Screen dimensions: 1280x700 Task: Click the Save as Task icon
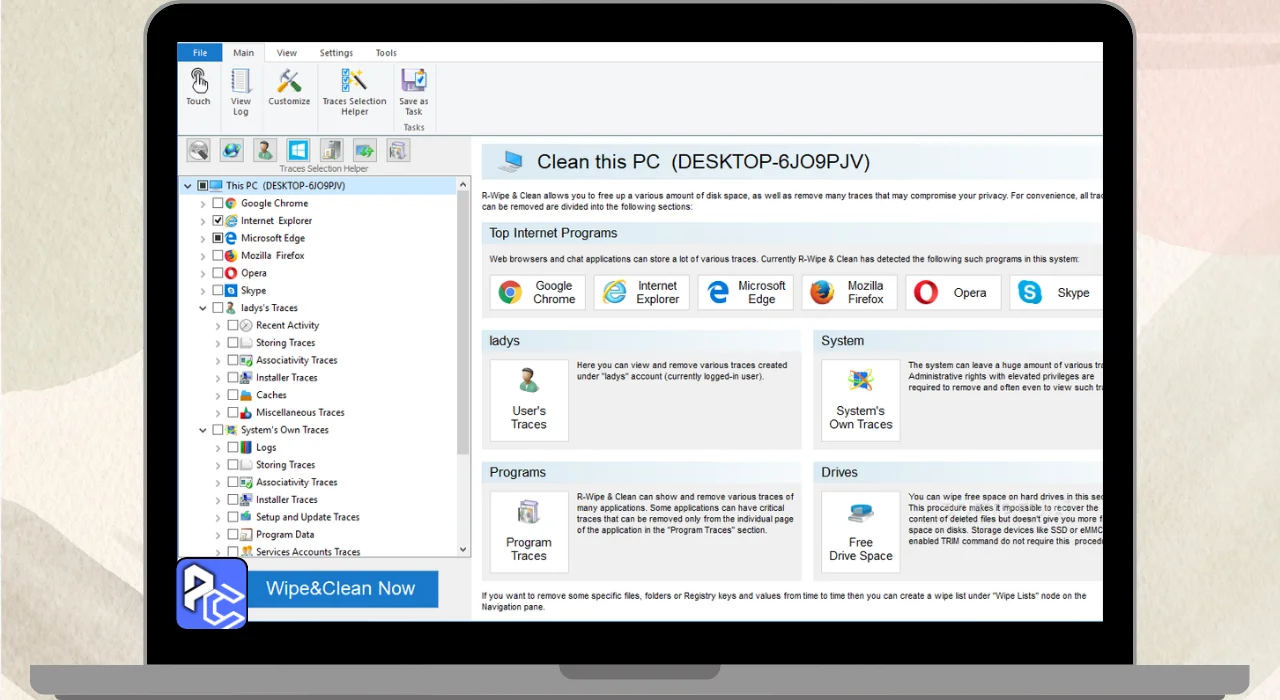click(x=413, y=90)
